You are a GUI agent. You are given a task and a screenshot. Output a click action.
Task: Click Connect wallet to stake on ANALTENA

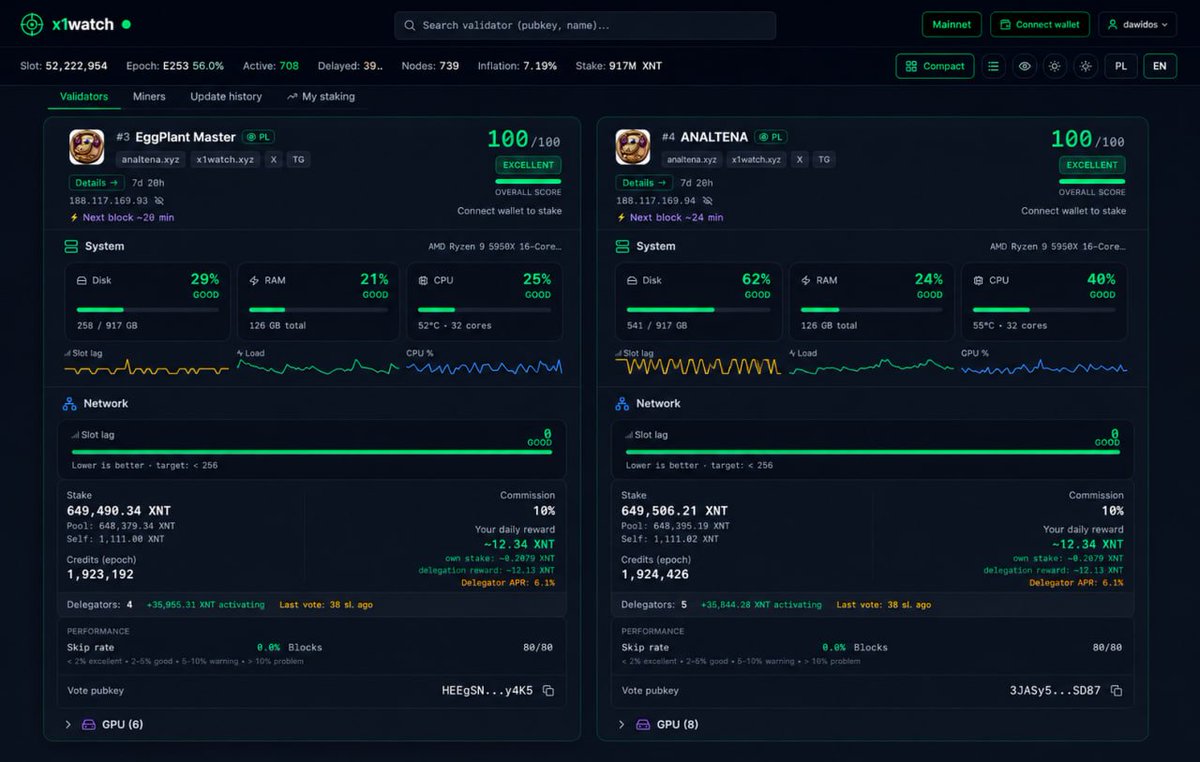click(1073, 211)
